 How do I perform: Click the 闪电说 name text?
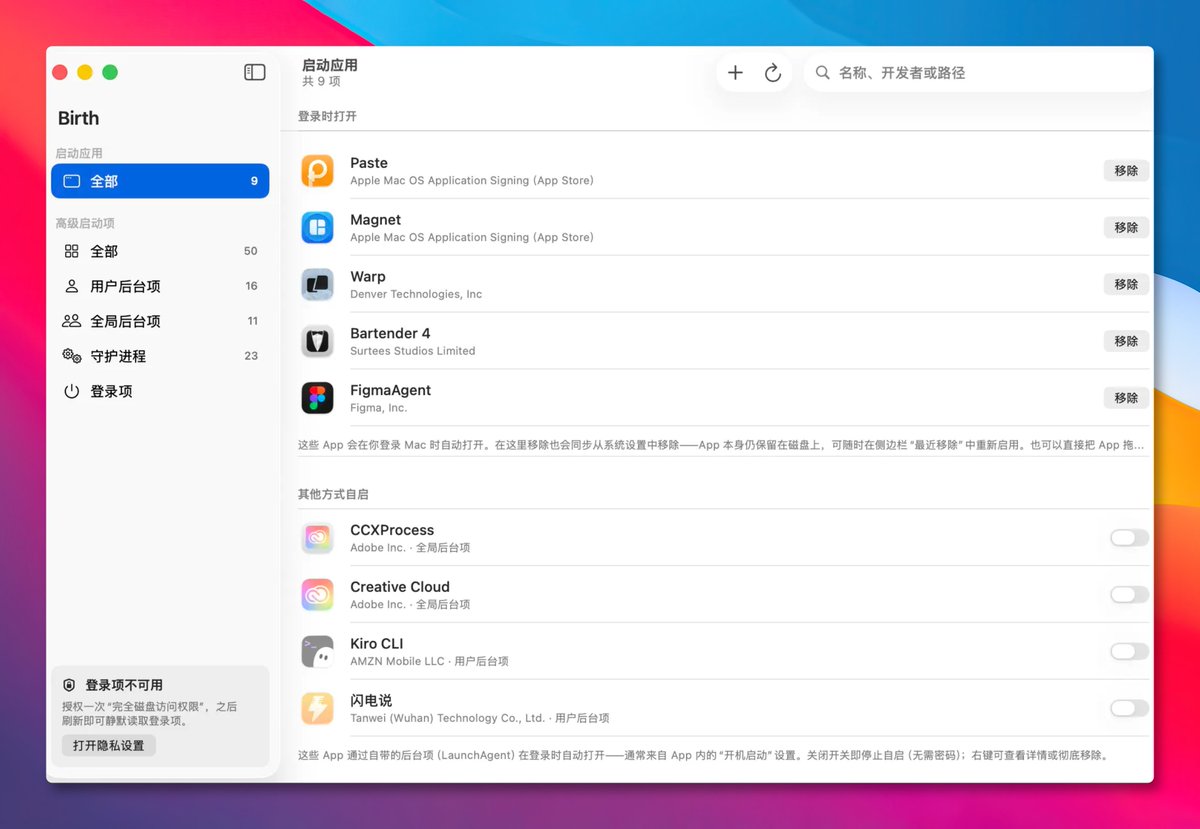[371, 701]
